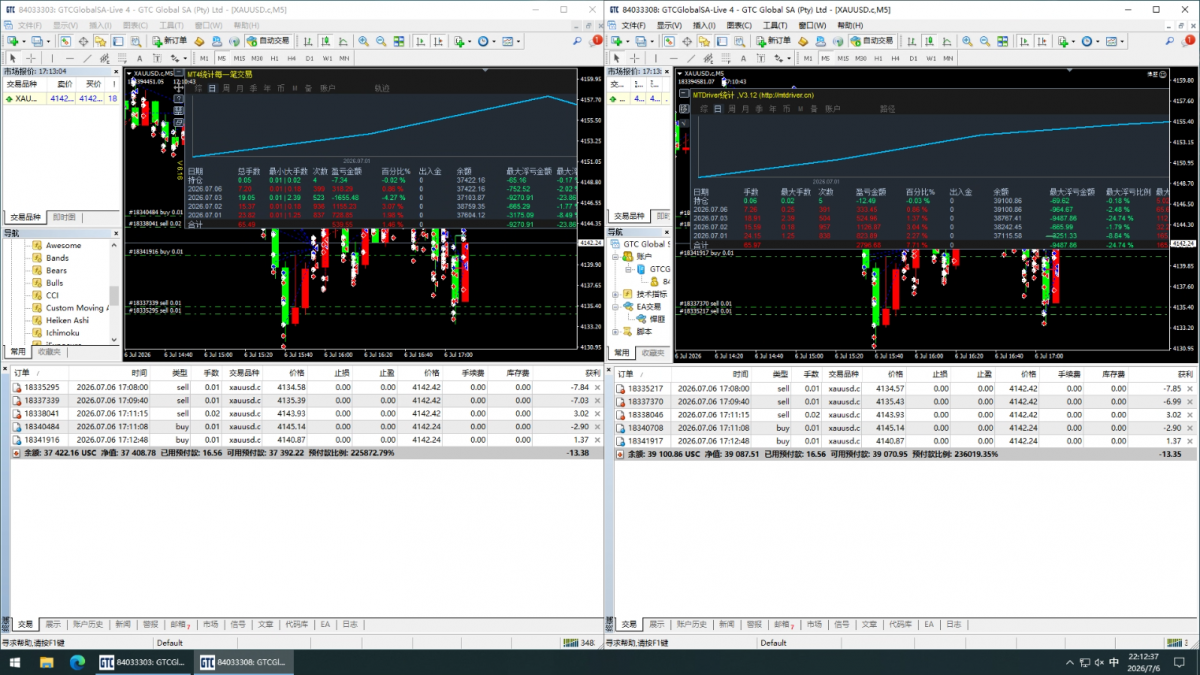Screen dimensions: 1200x675
Task: Click order 18340708 row in right terminal
Action: click(x=904, y=426)
